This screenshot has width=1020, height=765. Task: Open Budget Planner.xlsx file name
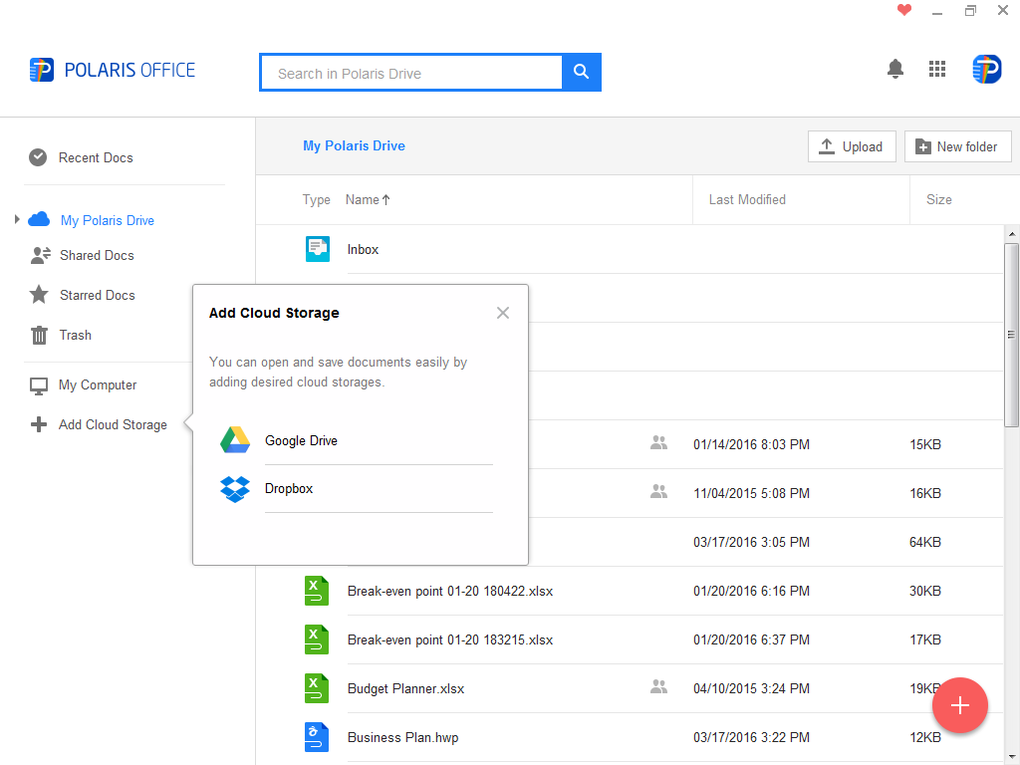point(406,689)
